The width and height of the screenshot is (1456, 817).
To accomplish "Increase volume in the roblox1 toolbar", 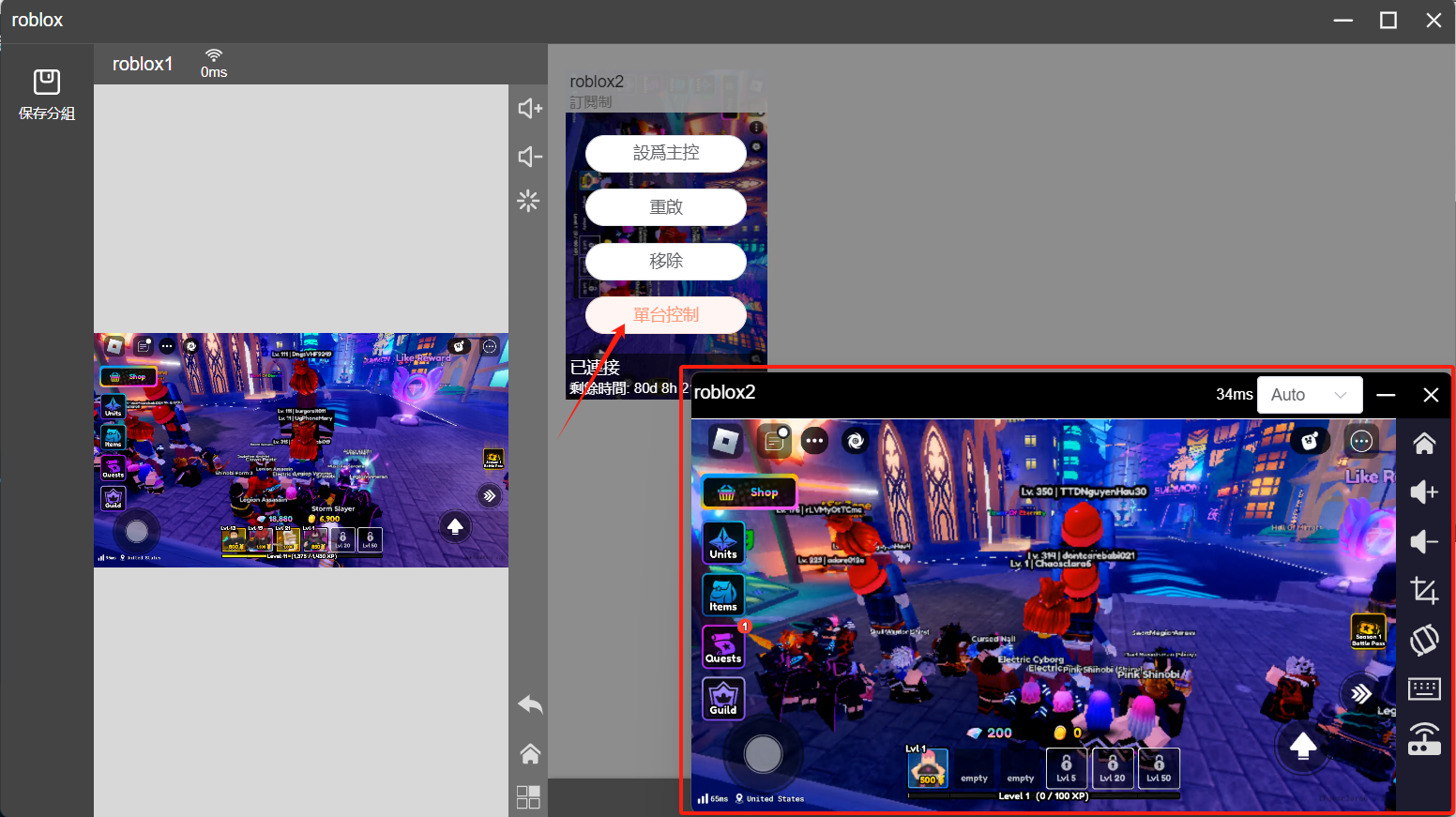I will (530, 109).
